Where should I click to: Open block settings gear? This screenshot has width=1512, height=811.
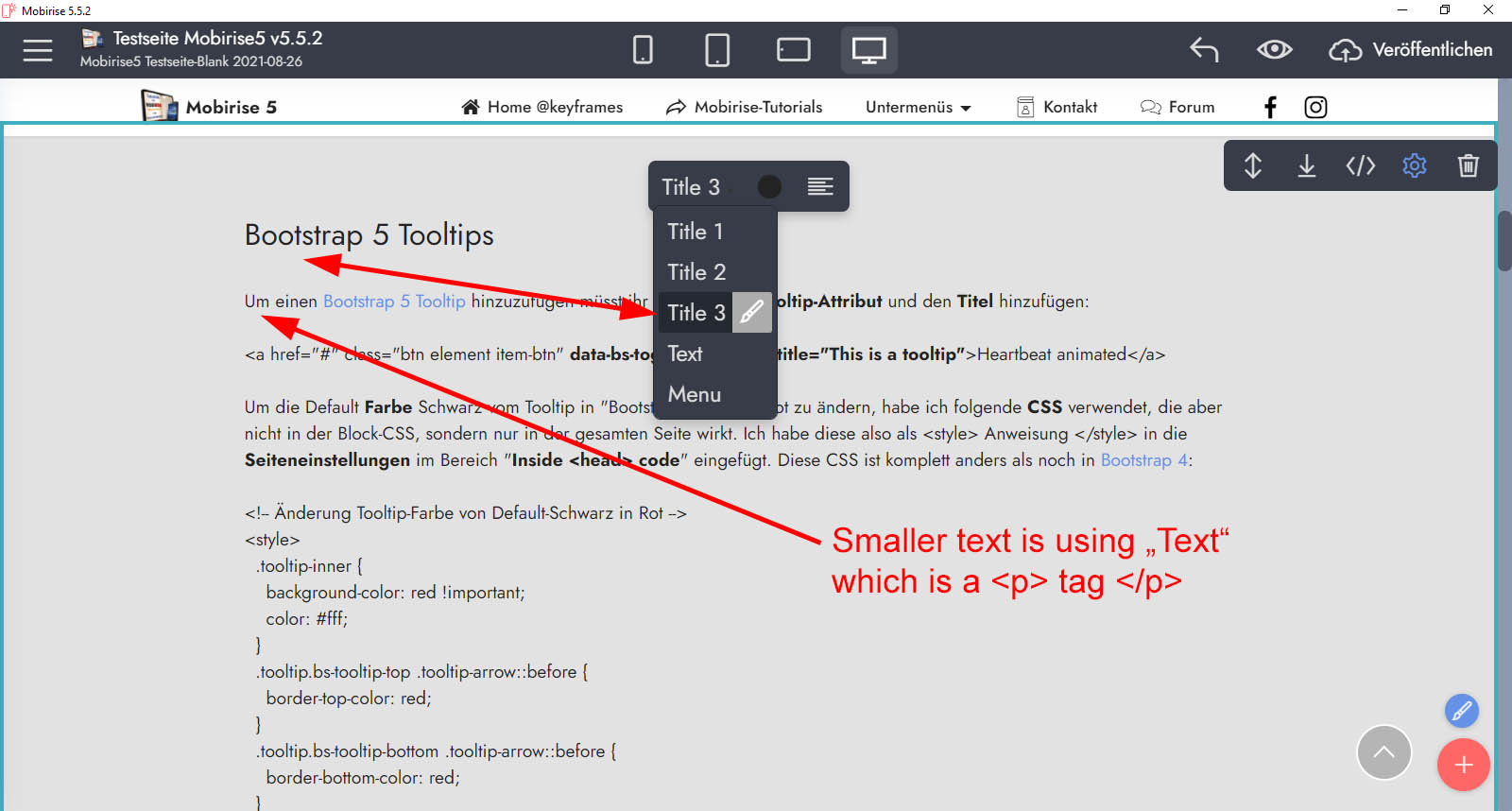tap(1415, 165)
